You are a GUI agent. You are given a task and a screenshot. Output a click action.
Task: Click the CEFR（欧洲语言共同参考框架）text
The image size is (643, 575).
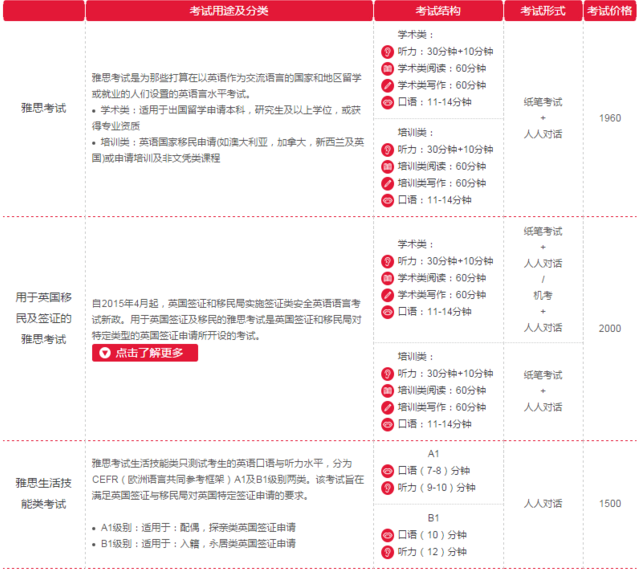[x=160, y=479]
